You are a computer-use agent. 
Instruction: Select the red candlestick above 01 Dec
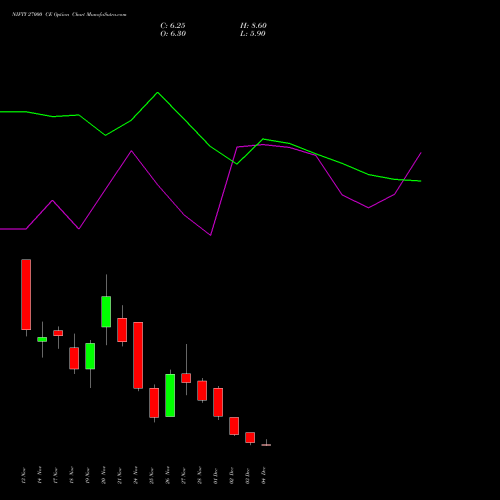(218, 402)
